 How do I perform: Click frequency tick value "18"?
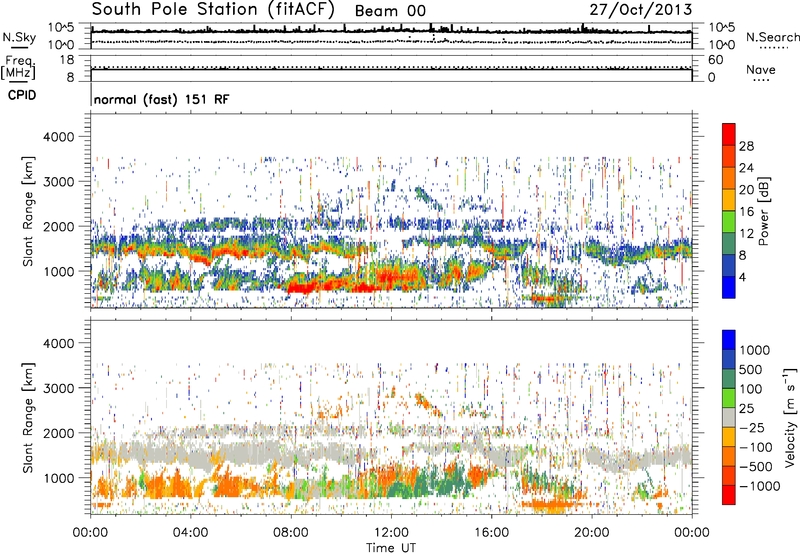[67, 60]
